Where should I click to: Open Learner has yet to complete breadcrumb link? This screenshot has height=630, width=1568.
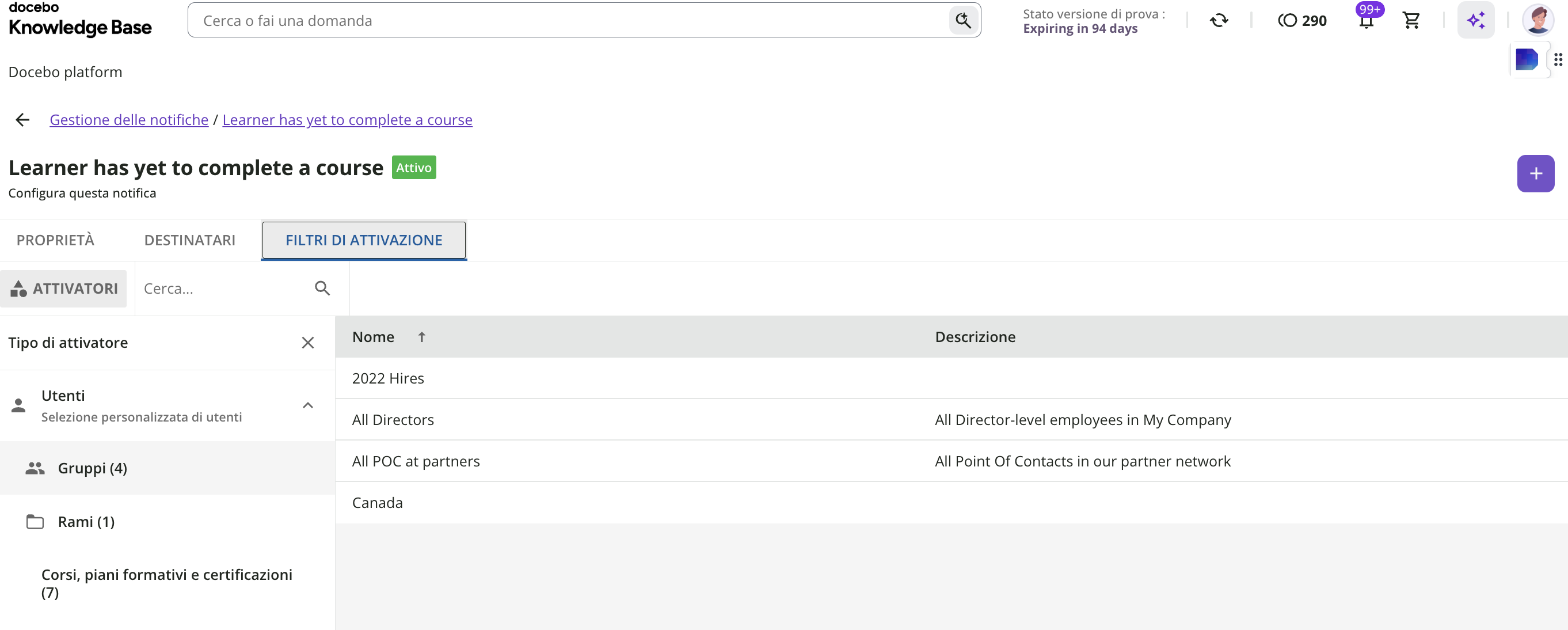point(348,120)
